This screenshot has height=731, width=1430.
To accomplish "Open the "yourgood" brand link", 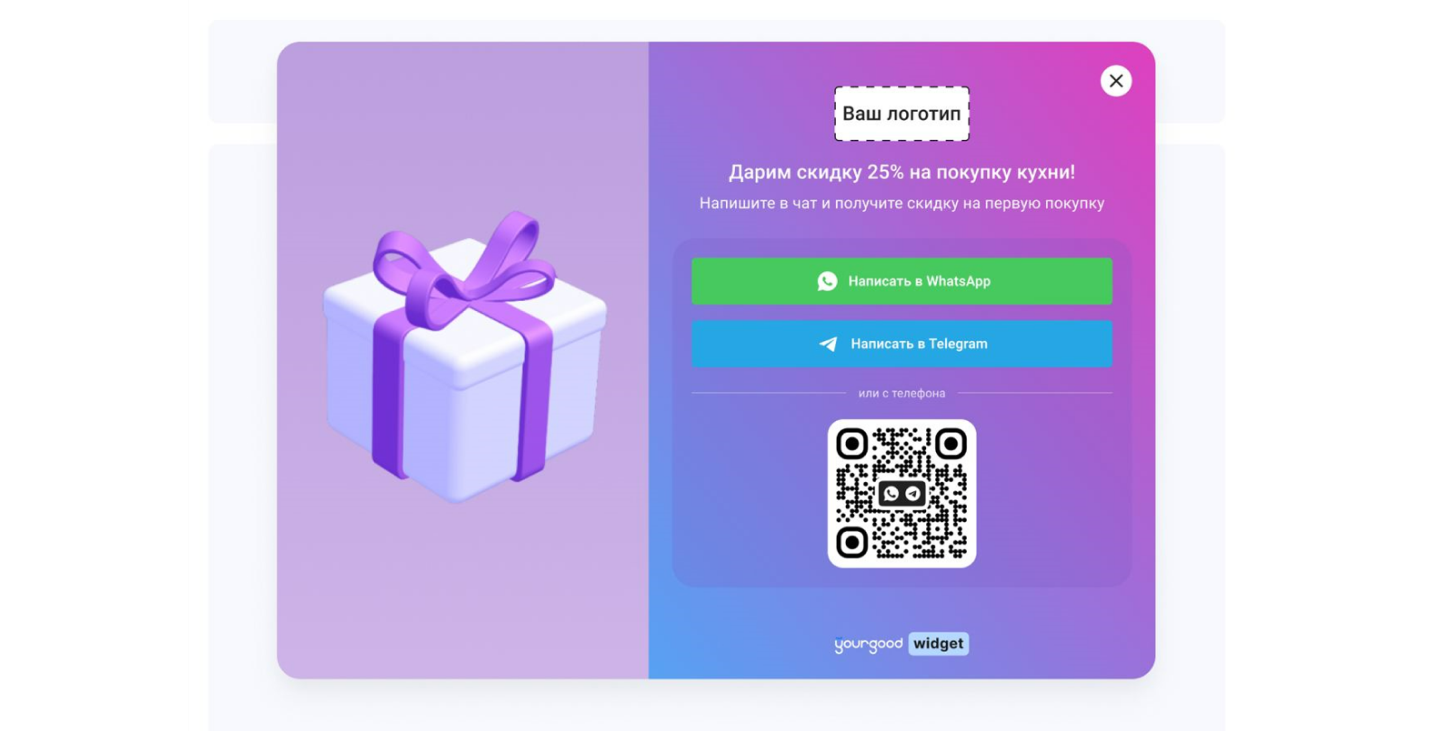I will (x=868, y=645).
